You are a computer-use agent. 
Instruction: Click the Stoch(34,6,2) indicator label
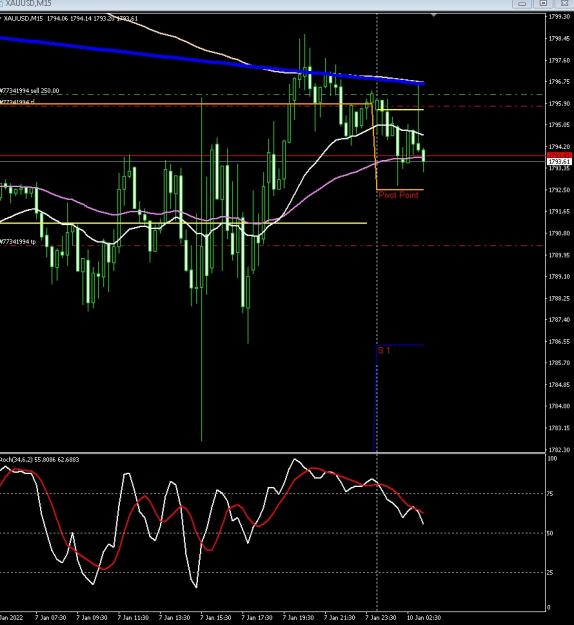point(39,460)
